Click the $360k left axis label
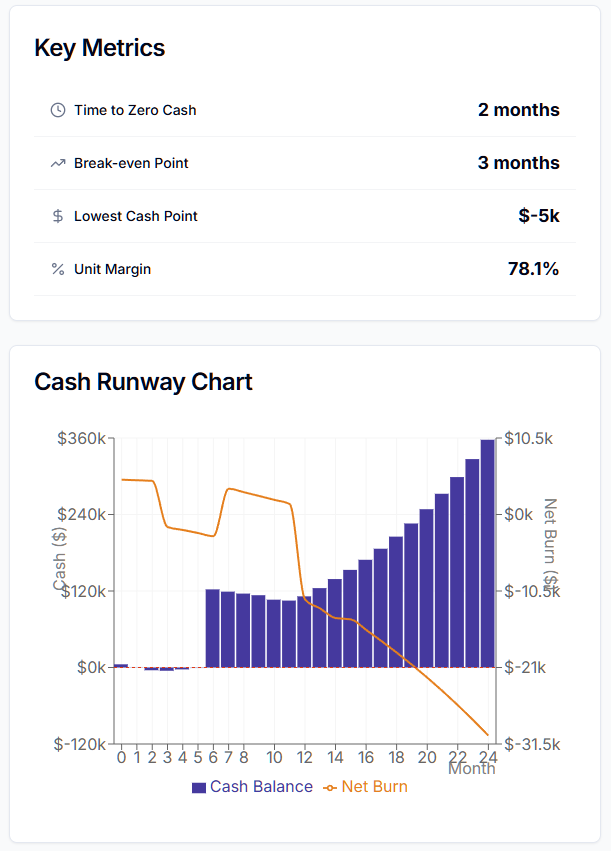This screenshot has width=611, height=851. point(83,438)
